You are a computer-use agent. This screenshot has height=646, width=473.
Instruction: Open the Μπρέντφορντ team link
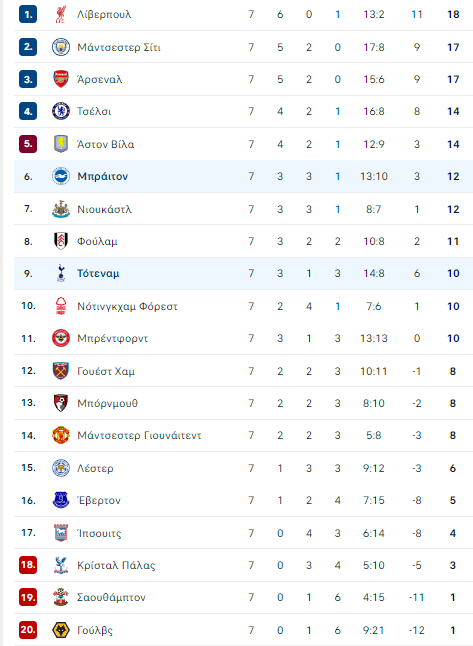[112, 338]
